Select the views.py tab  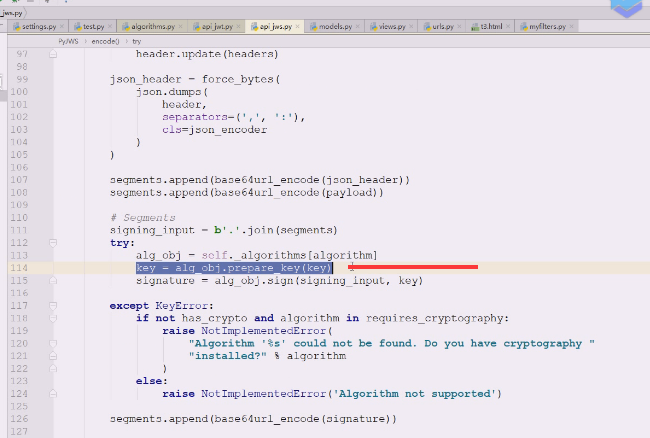pyautogui.click(x=392, y=27)
